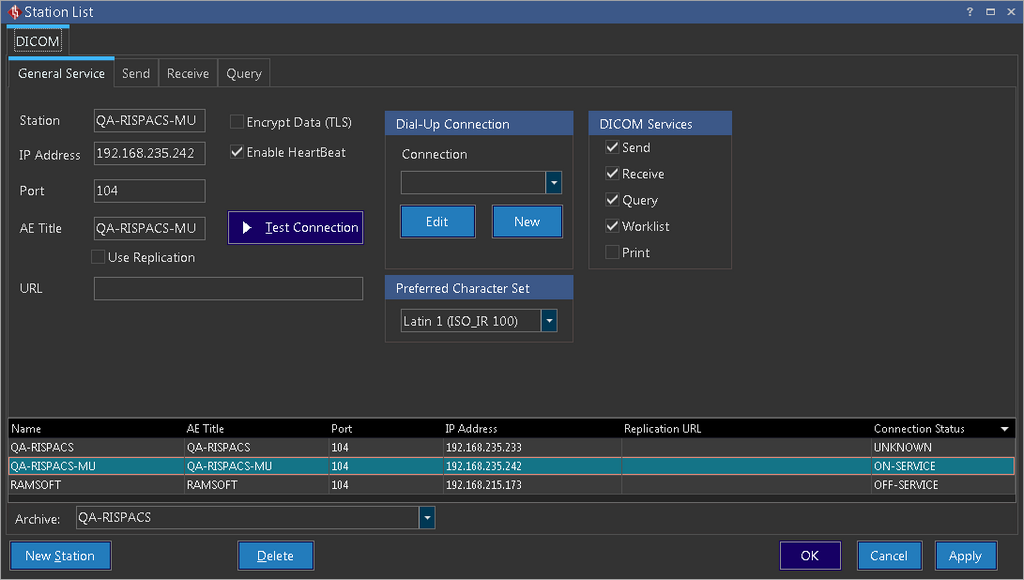Open the Dial-Up Connection dropdown
This screenshot has width=1024, height=580.
[553, 183]
